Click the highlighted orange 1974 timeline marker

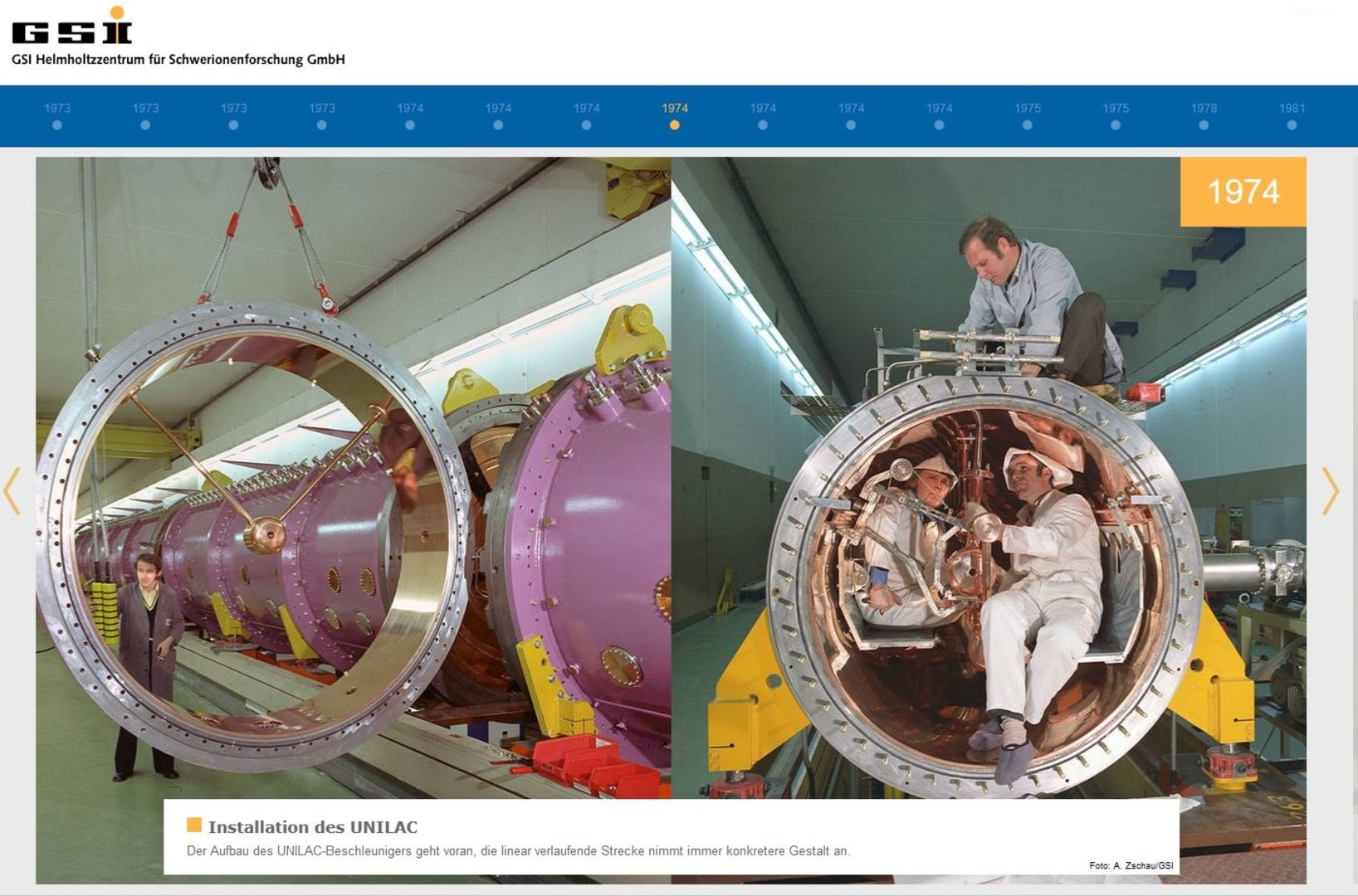674,124
